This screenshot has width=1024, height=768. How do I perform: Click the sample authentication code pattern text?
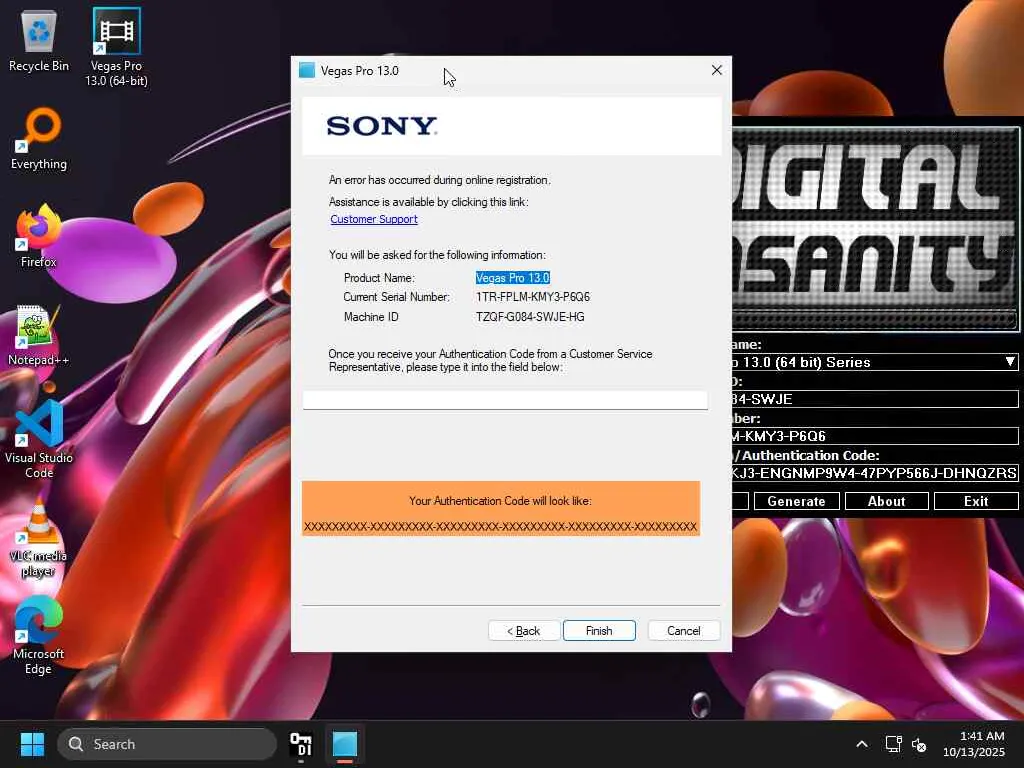500,526
